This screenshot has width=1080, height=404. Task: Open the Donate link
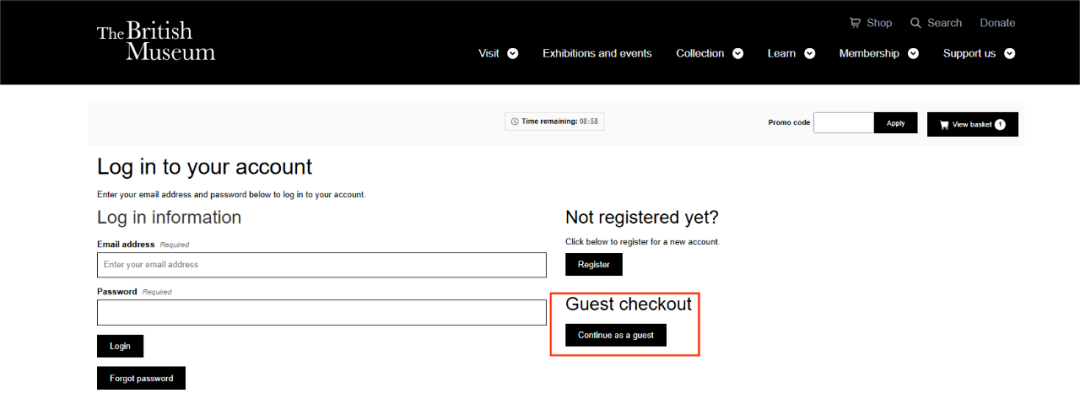tap(997, 23)
